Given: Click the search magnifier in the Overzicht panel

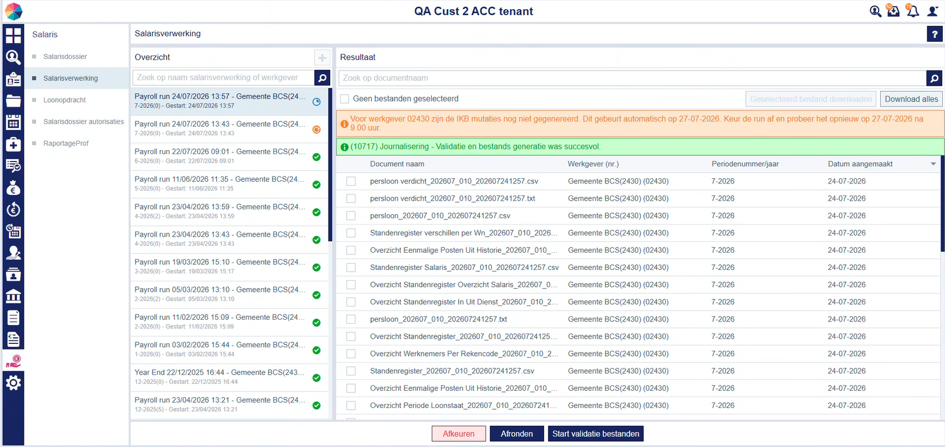Looking at the screenshot, I should click(322, 78).
